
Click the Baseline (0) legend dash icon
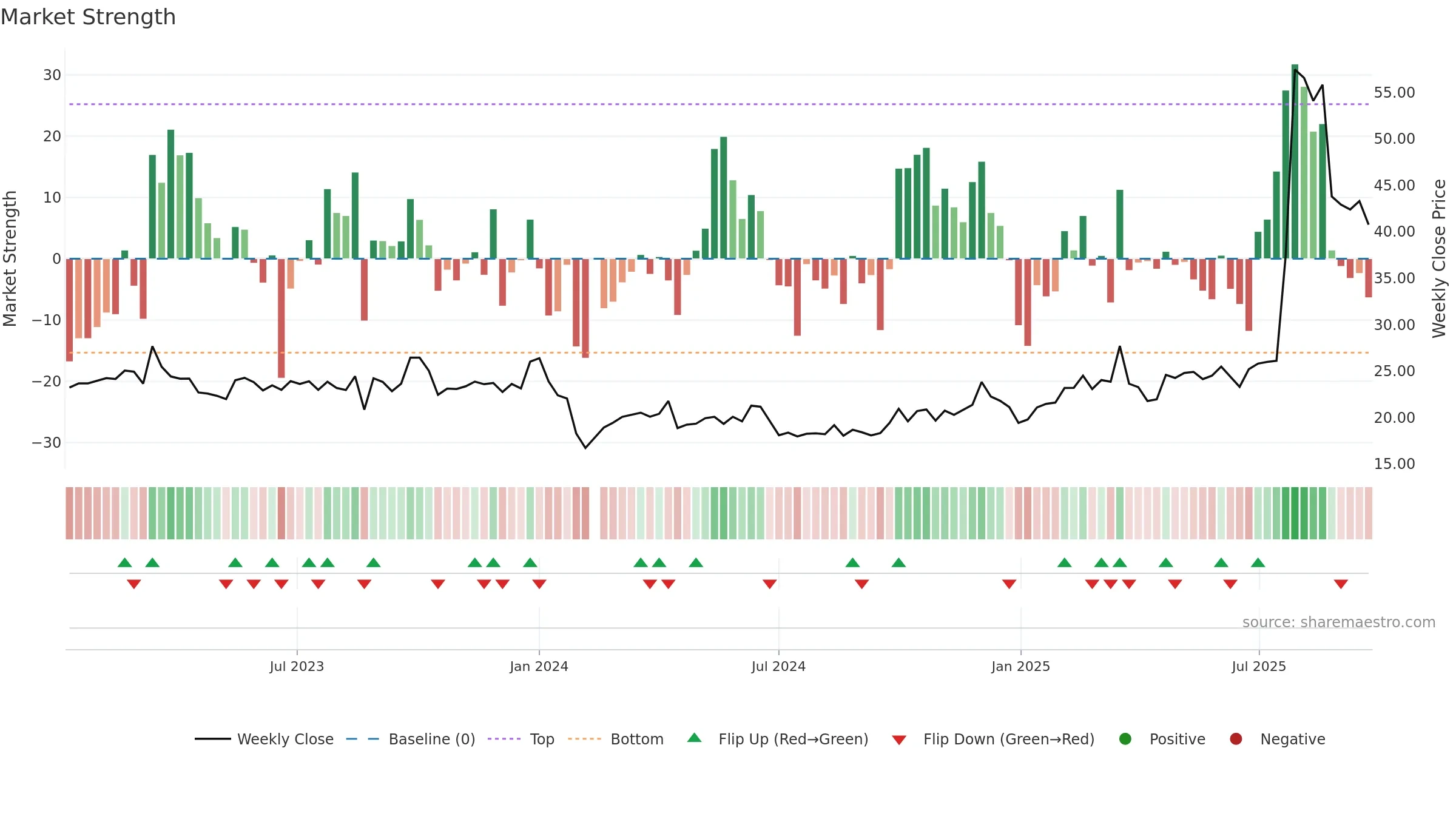click(362, 739)
